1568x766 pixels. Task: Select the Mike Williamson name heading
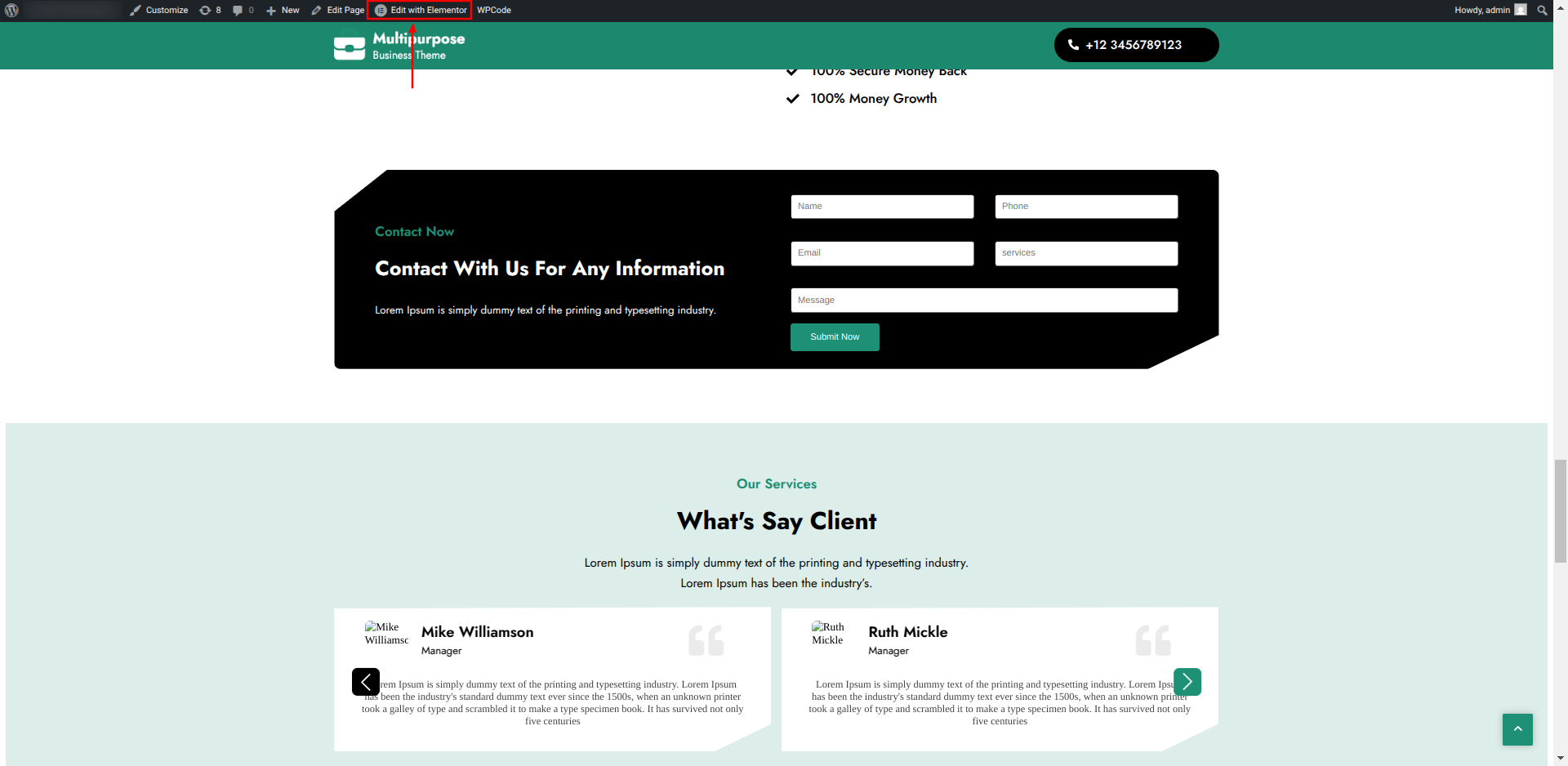click(x=477, y=632)
